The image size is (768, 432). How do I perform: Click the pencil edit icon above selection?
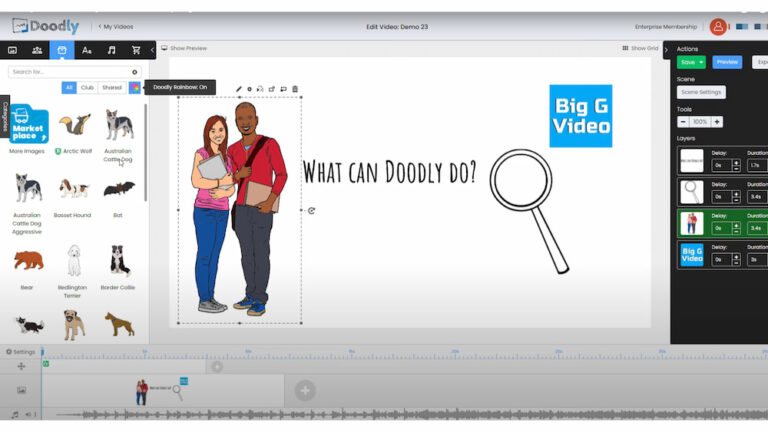(x=239, y=89)
